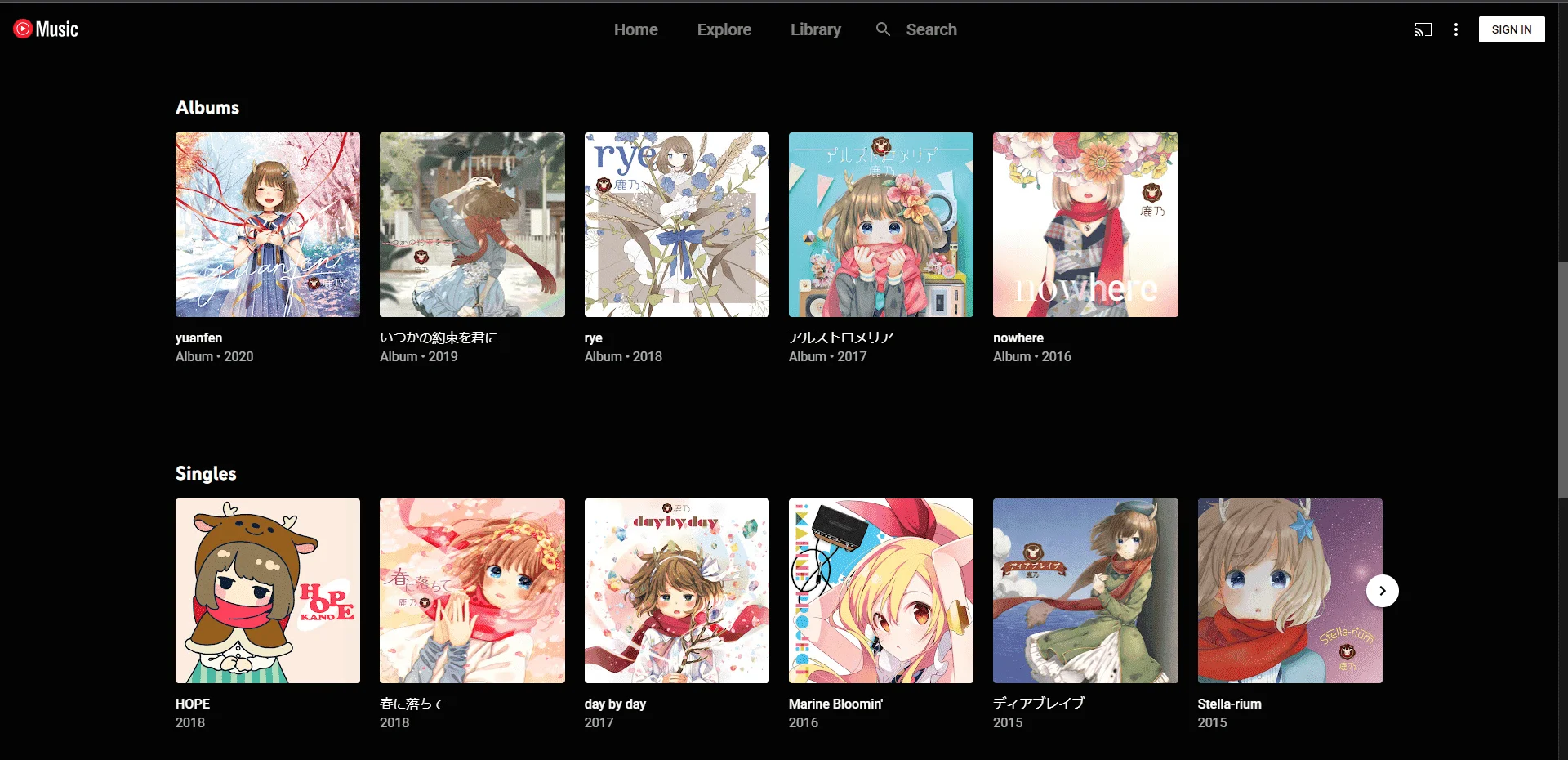The image size is (1568, 760).
Task: Click the Search field text
Action: [932, 29]
